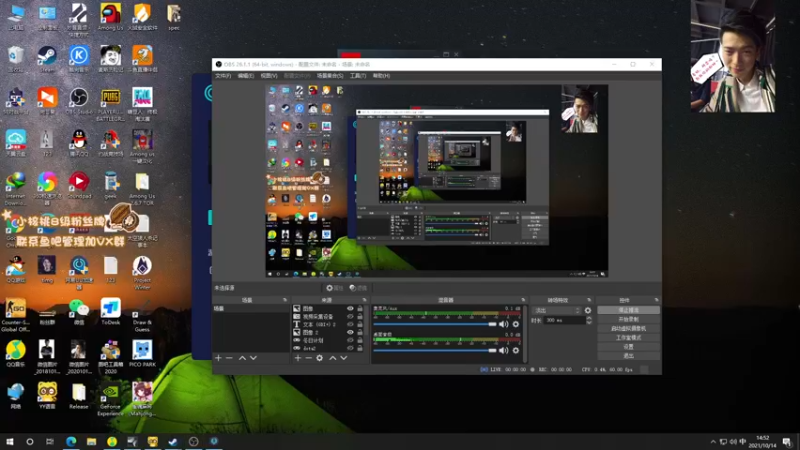
Task: Undock the Controls (控件) panel
Action: pos(656,300)
